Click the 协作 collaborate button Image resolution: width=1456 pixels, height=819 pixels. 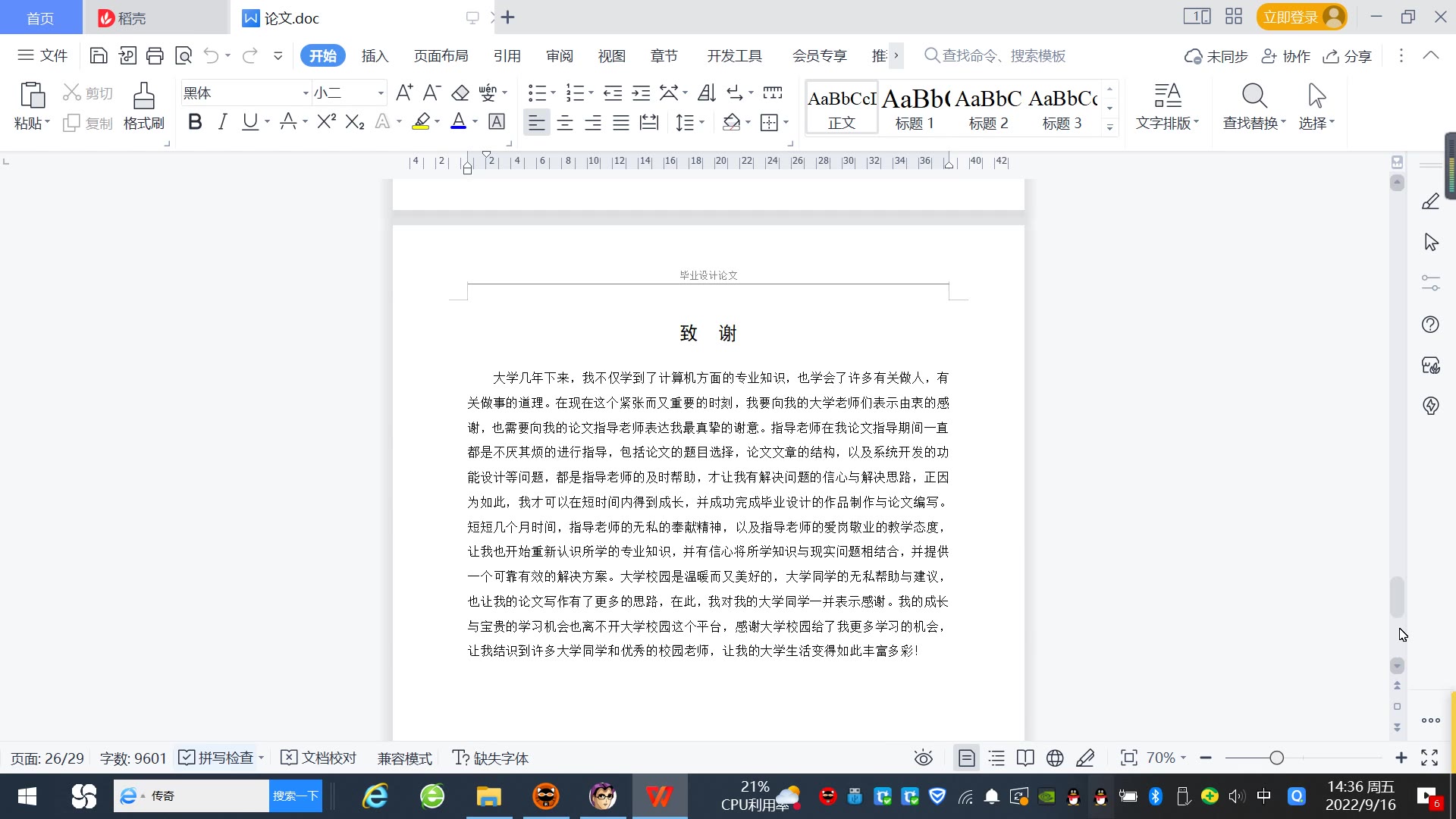point(1286,55)
